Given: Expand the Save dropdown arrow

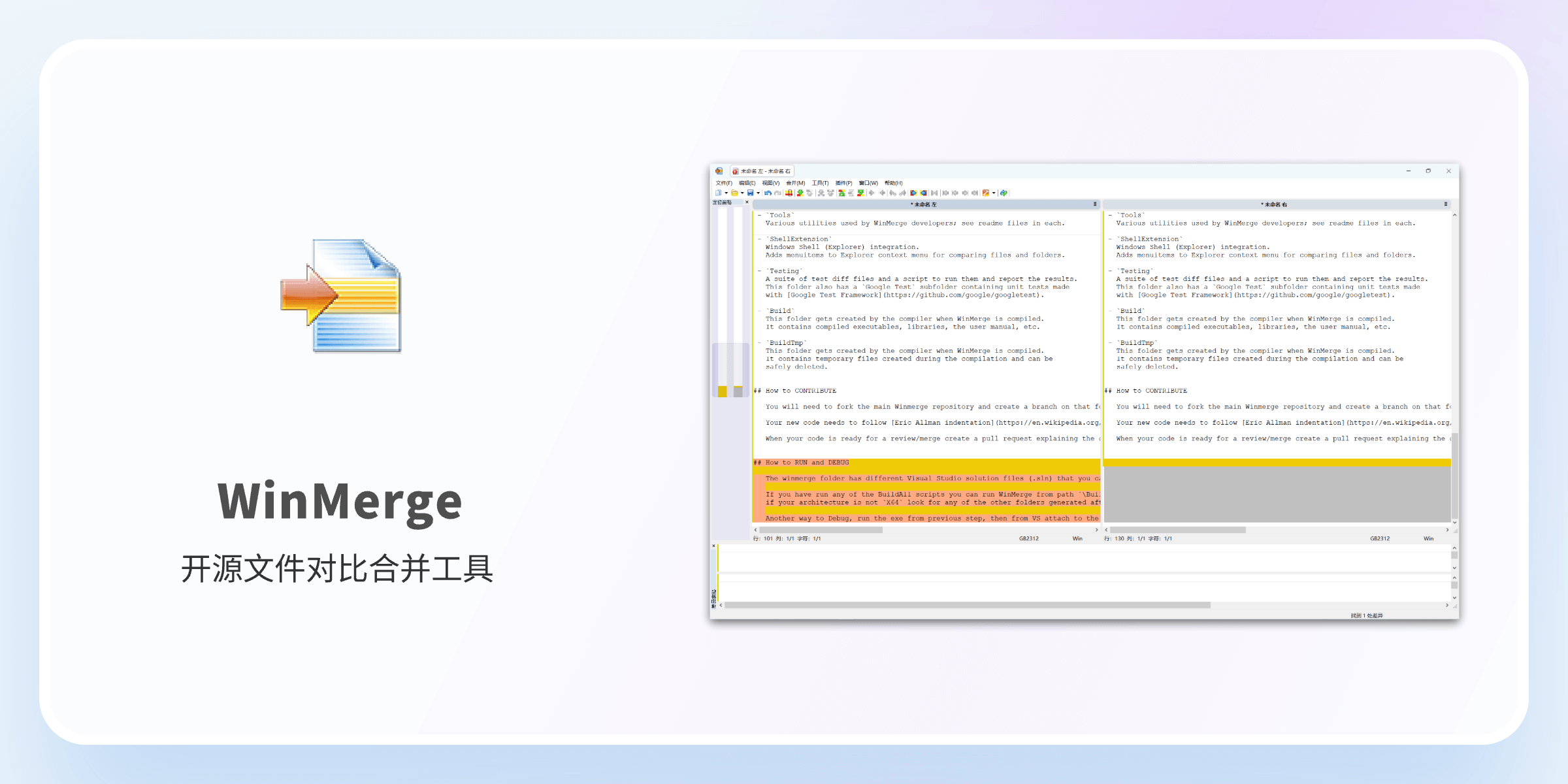Looking at the screenshot, I should [x=758, y=193].
